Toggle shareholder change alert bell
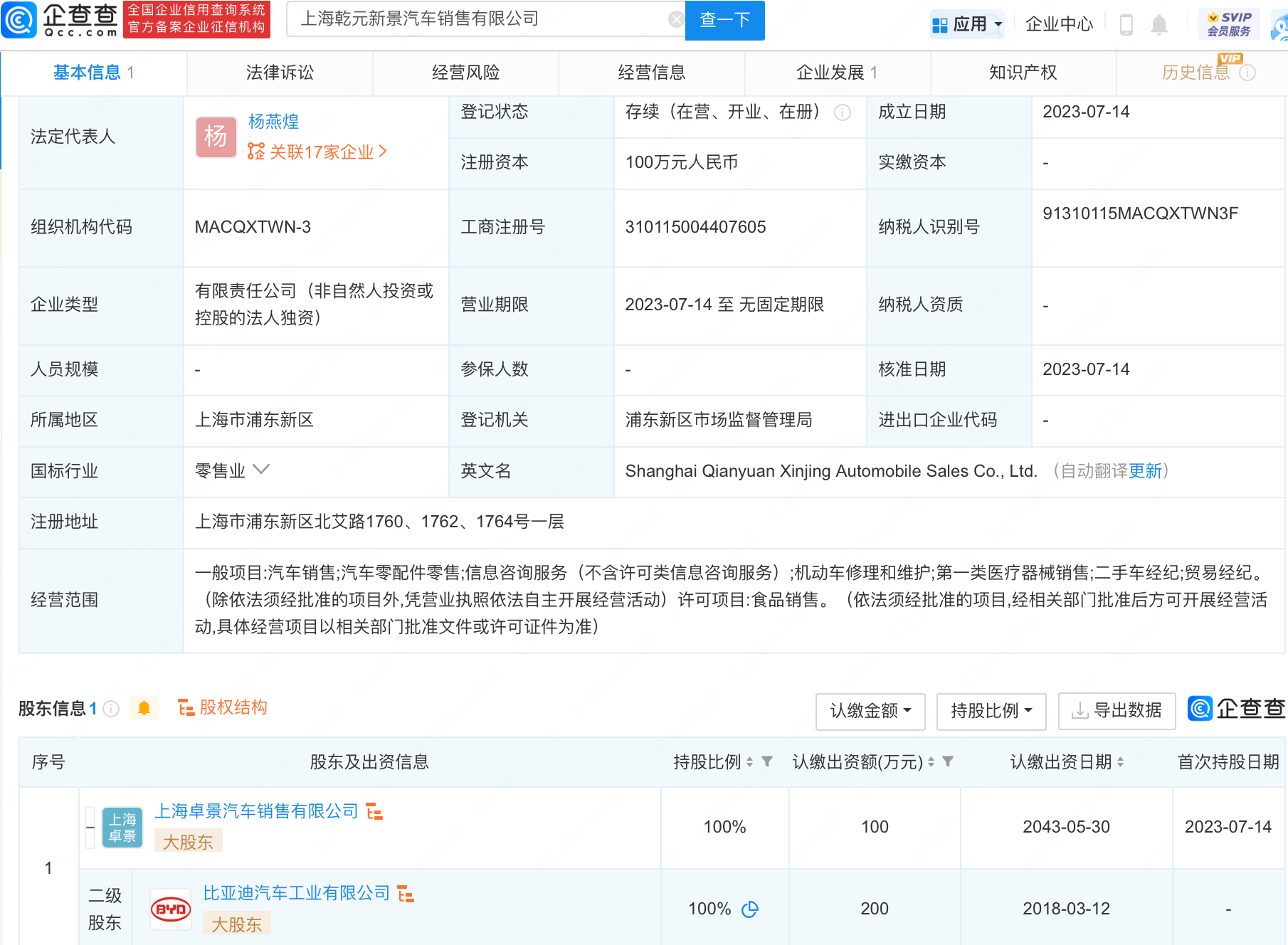 click(x=144, y=708)
